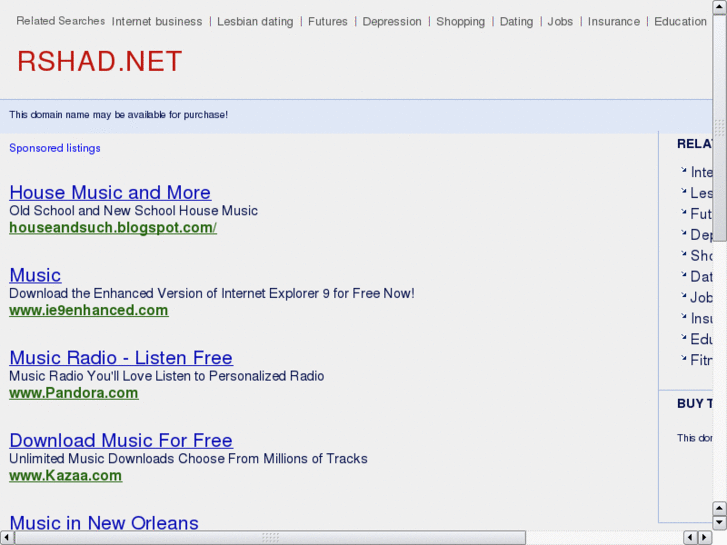Viewport: 727px width, 545px height.
Task: Click the vertical scrollbar thumb
Action: tap(719, 128)
